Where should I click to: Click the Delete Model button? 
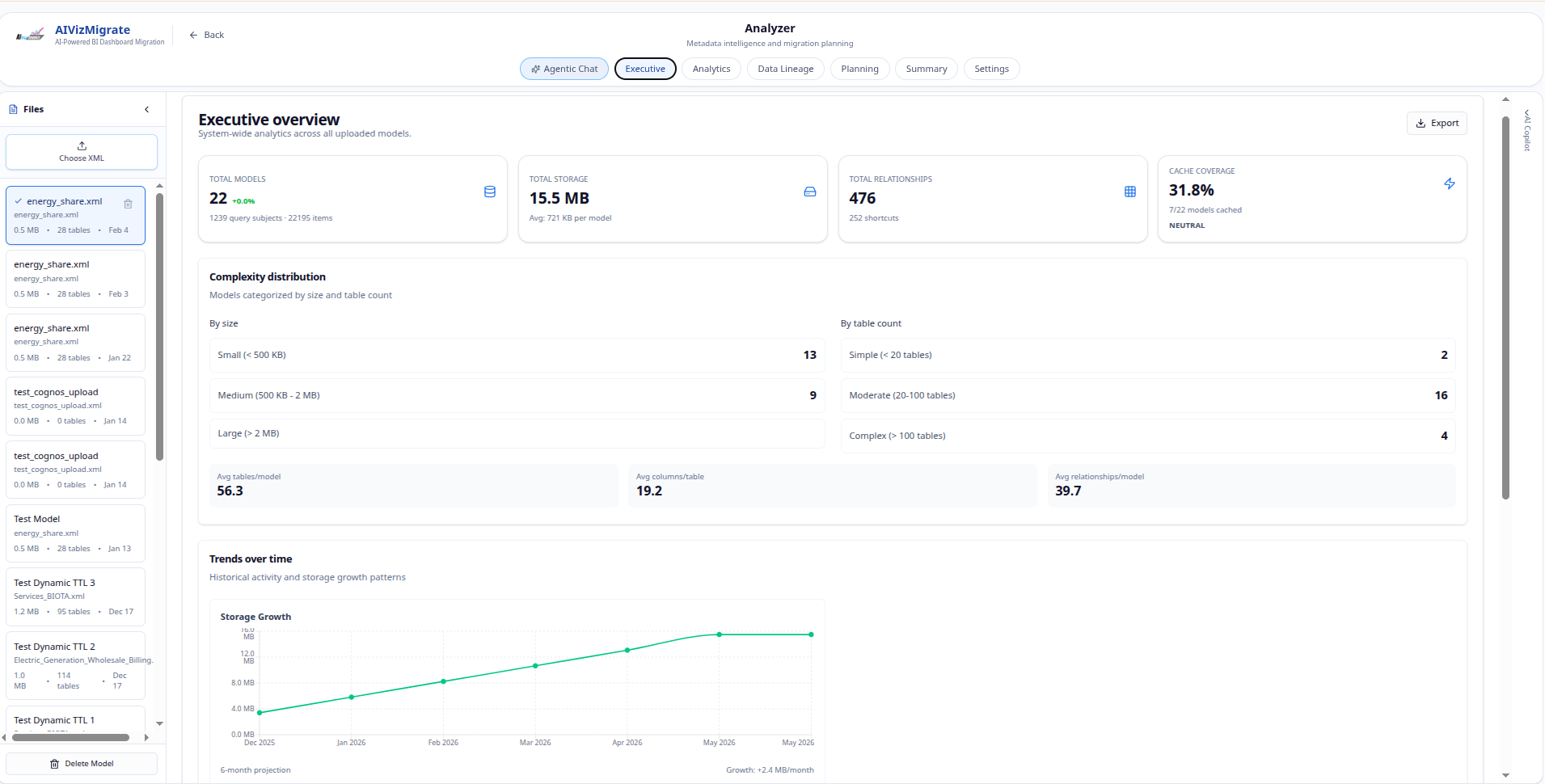point(82,764)
